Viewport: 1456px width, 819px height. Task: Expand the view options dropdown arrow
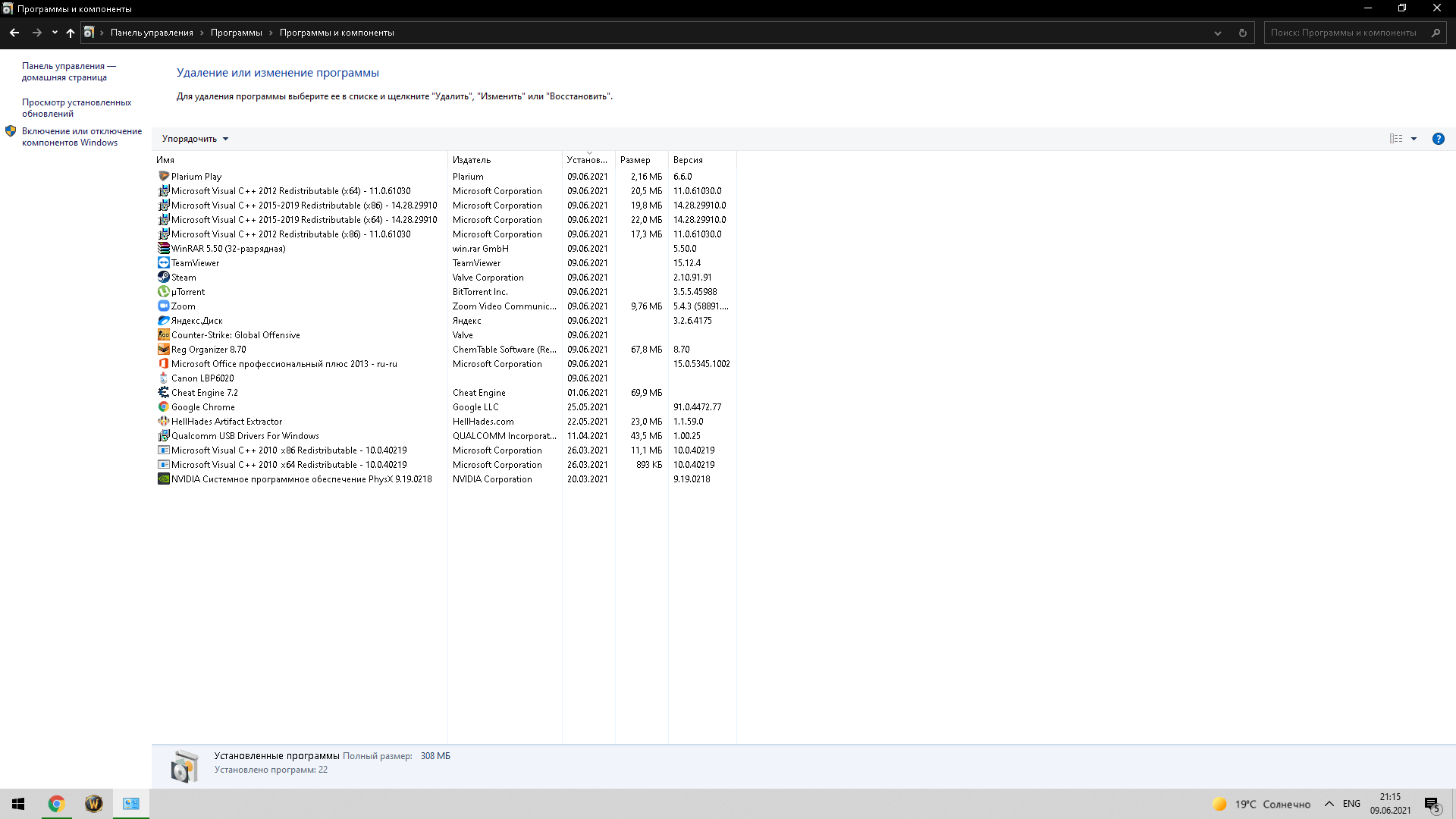coord(1414,139)
